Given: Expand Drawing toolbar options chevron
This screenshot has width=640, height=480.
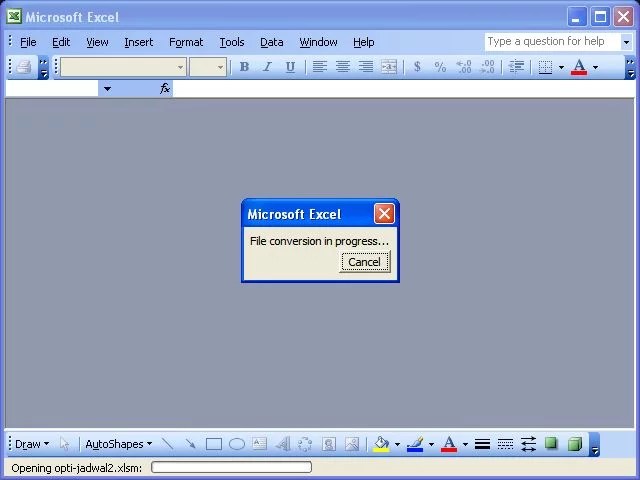Looking at the screenshot, I should click(x=595, y=445).
